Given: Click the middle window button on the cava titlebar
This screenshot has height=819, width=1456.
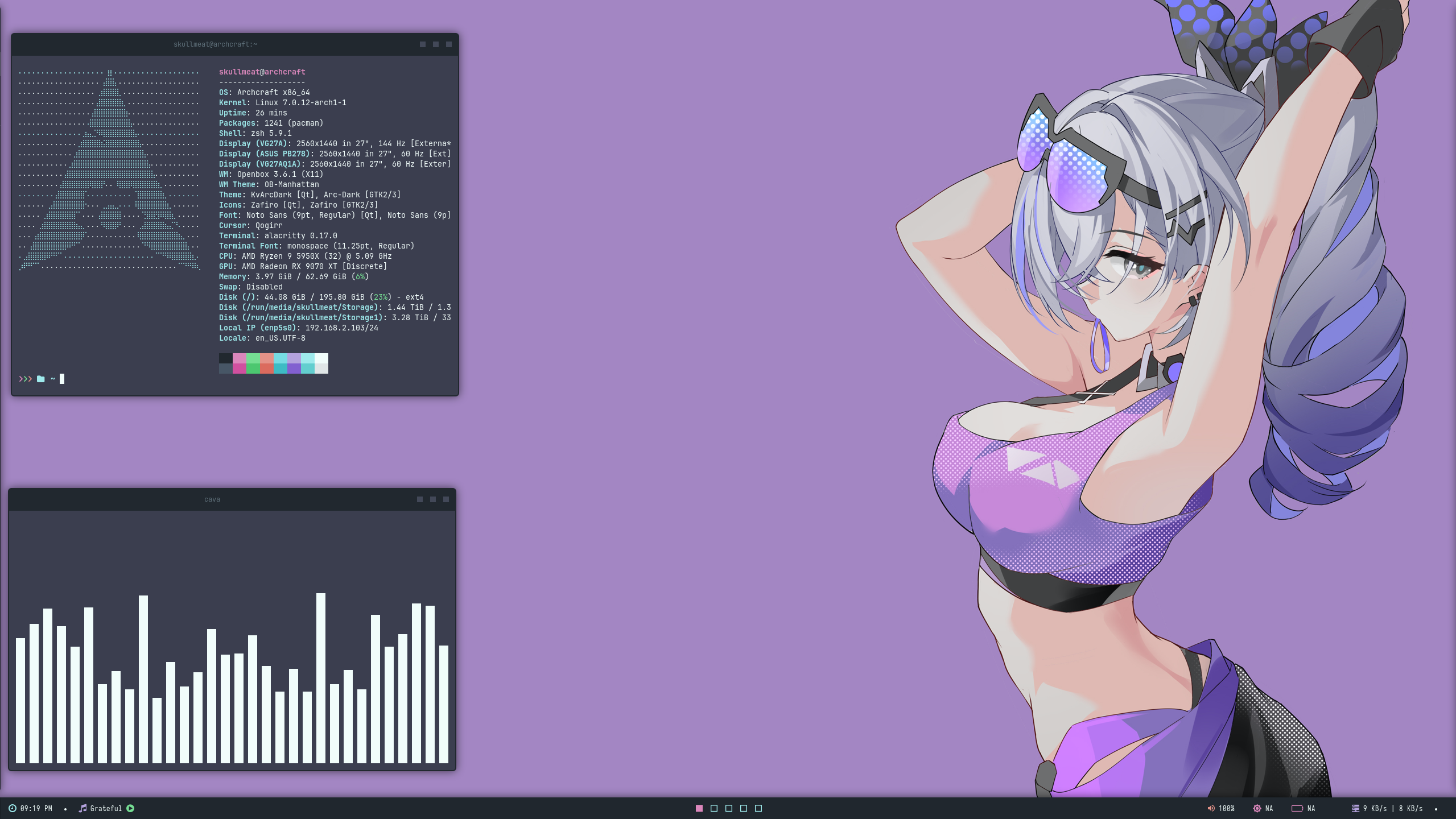Looking at the screenshot, I should (433, 499).
